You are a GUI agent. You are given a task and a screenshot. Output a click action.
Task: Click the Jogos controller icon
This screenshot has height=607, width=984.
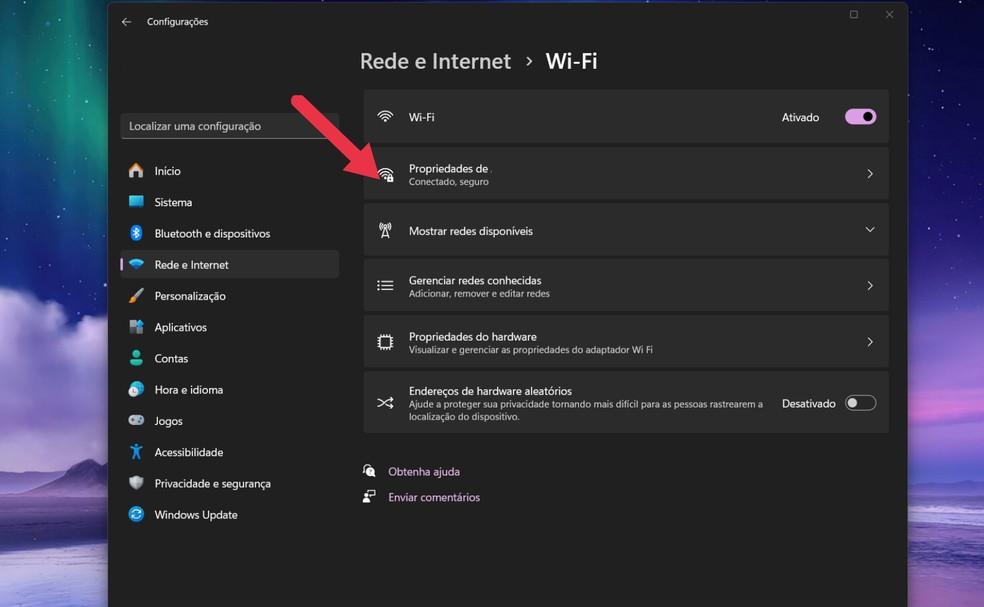[136, 421]
